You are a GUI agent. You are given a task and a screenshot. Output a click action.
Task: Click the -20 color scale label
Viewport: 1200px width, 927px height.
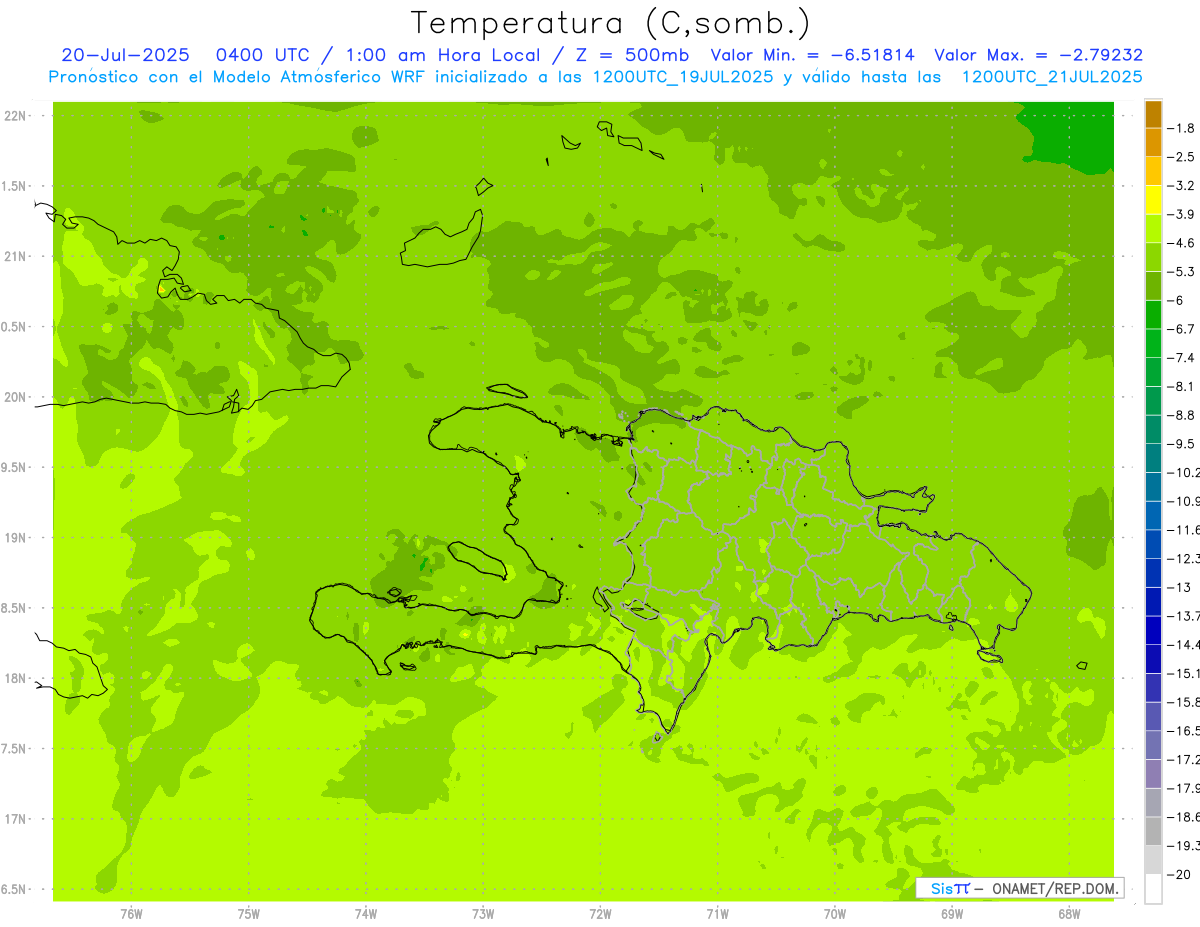tap(1179, 875)
